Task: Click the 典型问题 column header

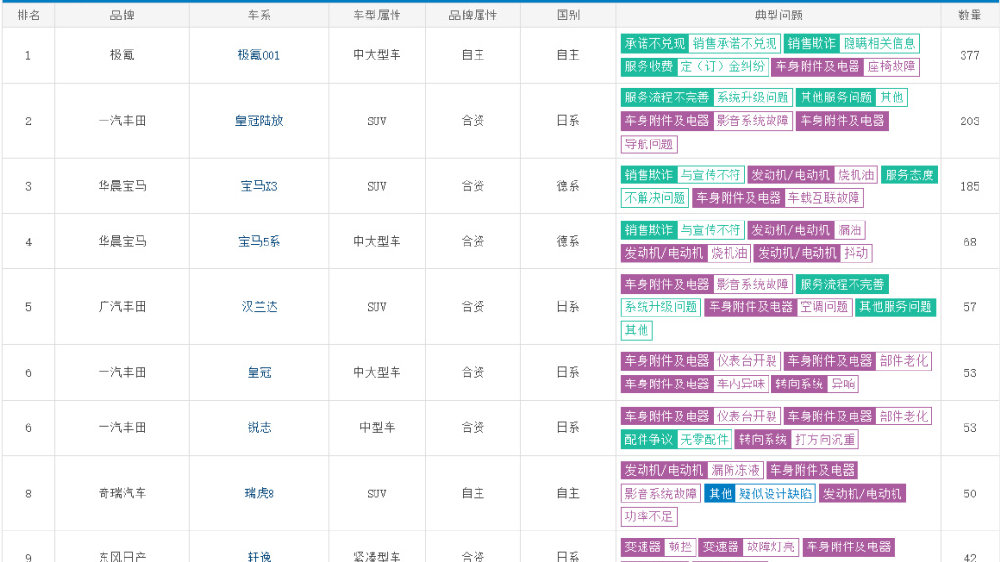Action: pos(778,15)
